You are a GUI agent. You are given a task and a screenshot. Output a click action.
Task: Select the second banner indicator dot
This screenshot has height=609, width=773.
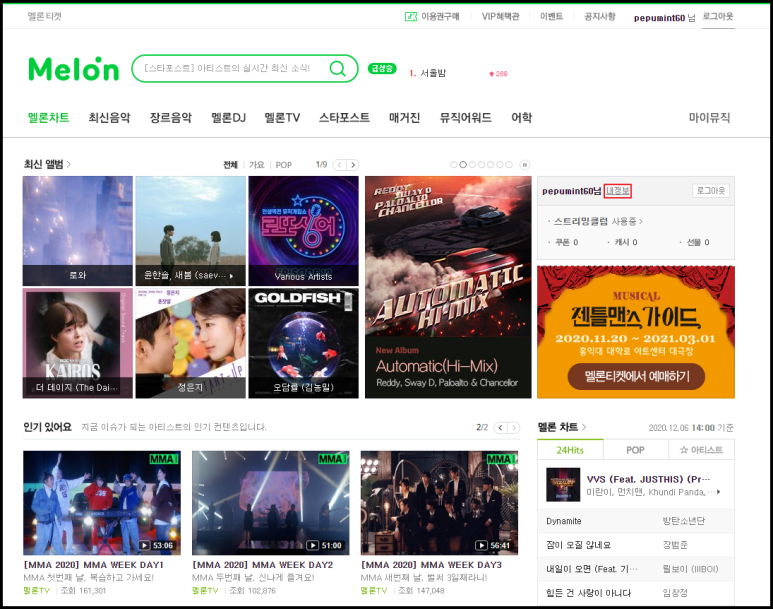coord(463,165)
